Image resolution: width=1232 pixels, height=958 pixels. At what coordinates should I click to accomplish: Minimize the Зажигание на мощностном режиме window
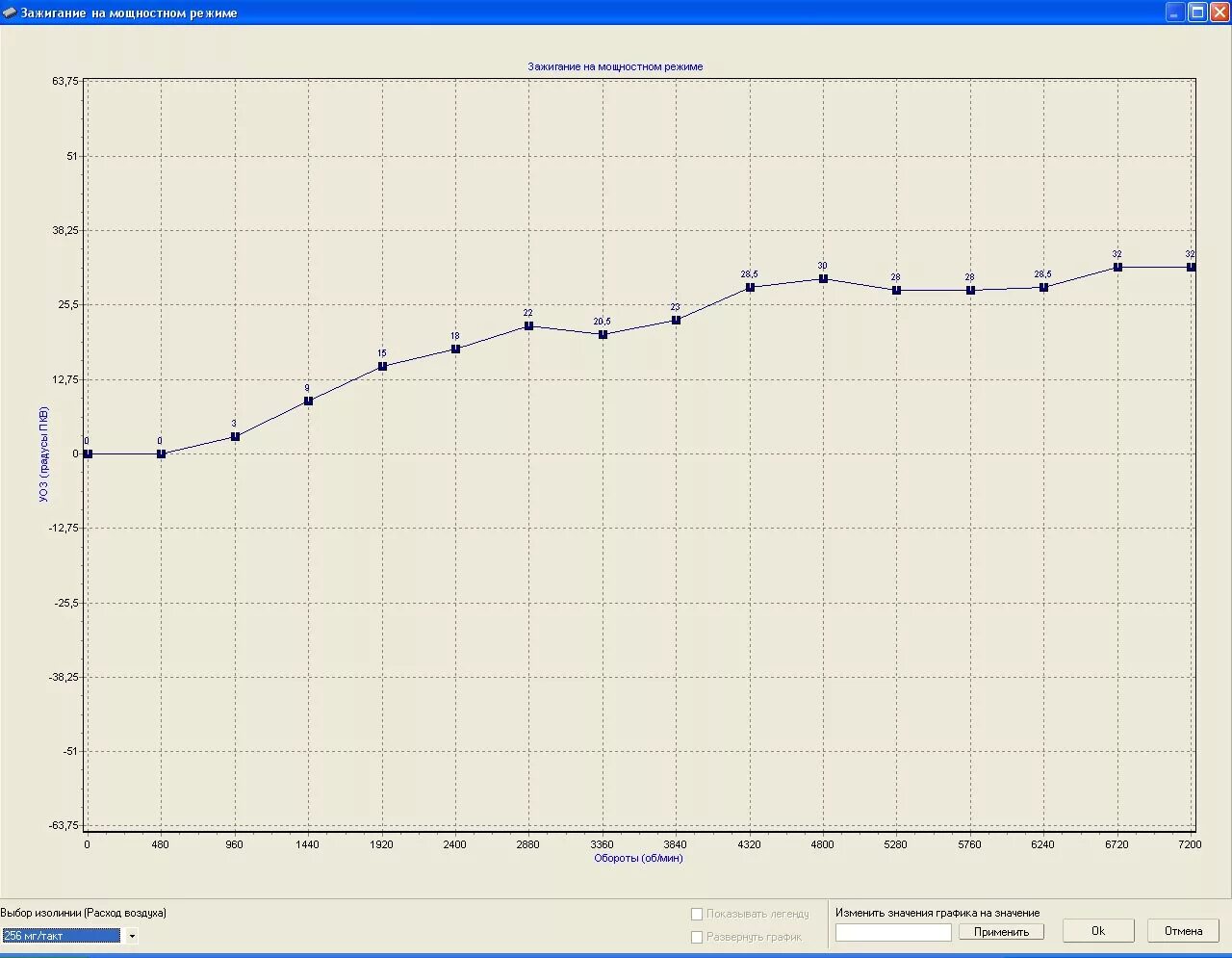pos(1175,13)
